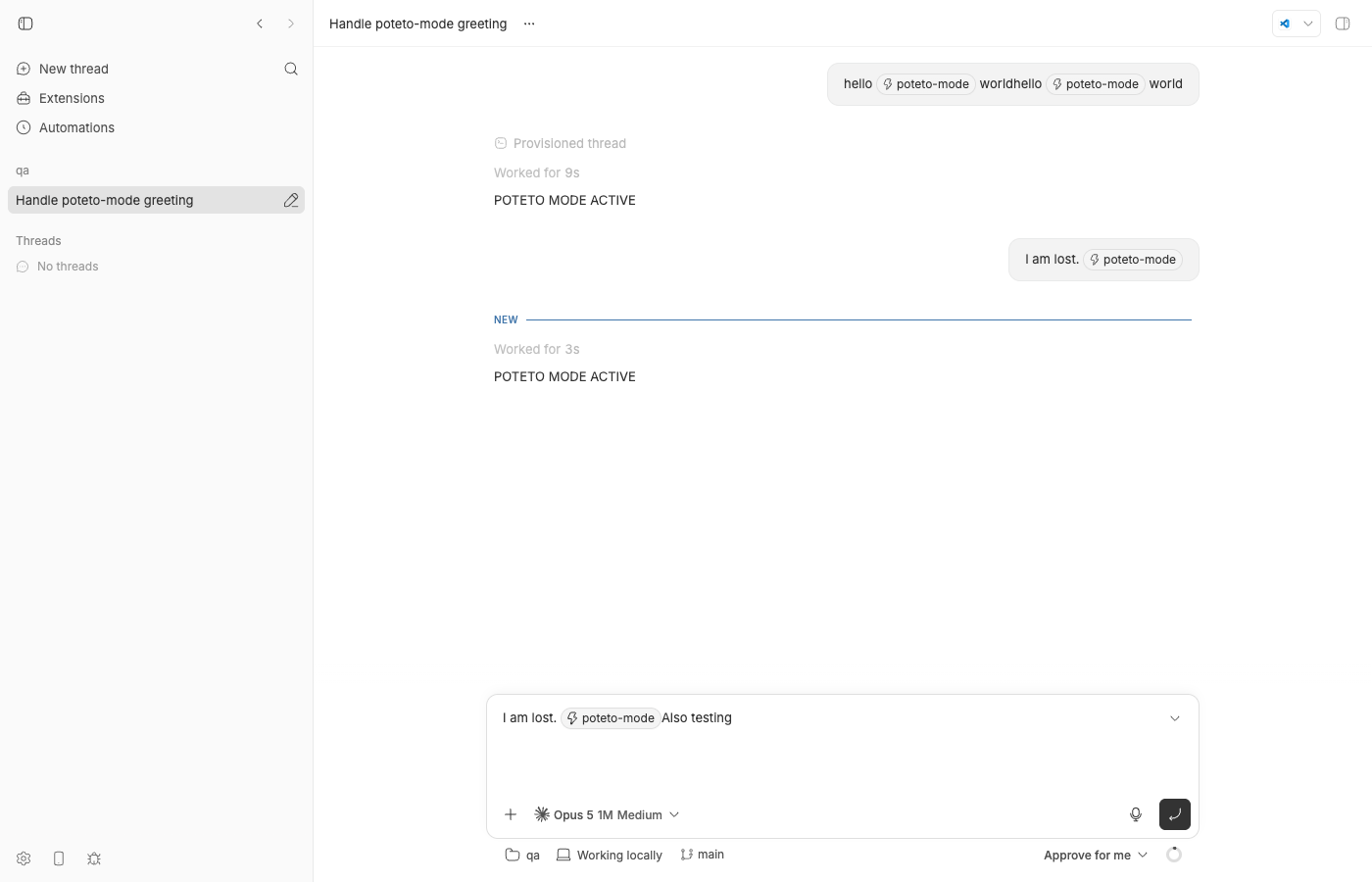Expand the Worked for 9s summary
Image resolution: width=1372 pixels, height=882 pixels.
[x=537, y=172]
